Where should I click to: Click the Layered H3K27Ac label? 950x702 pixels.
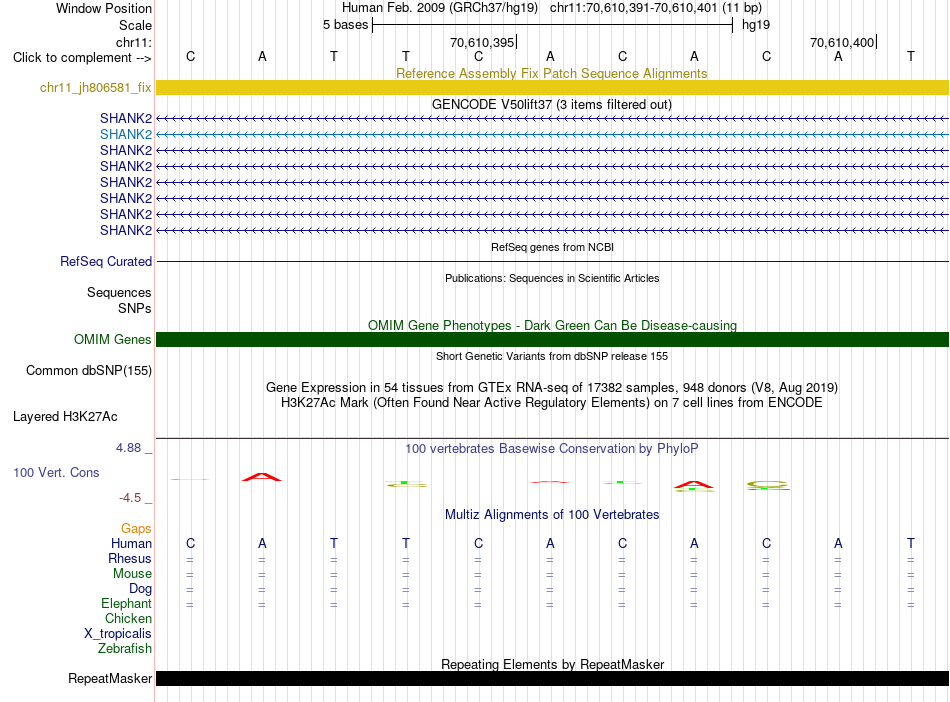click(65, 417)
